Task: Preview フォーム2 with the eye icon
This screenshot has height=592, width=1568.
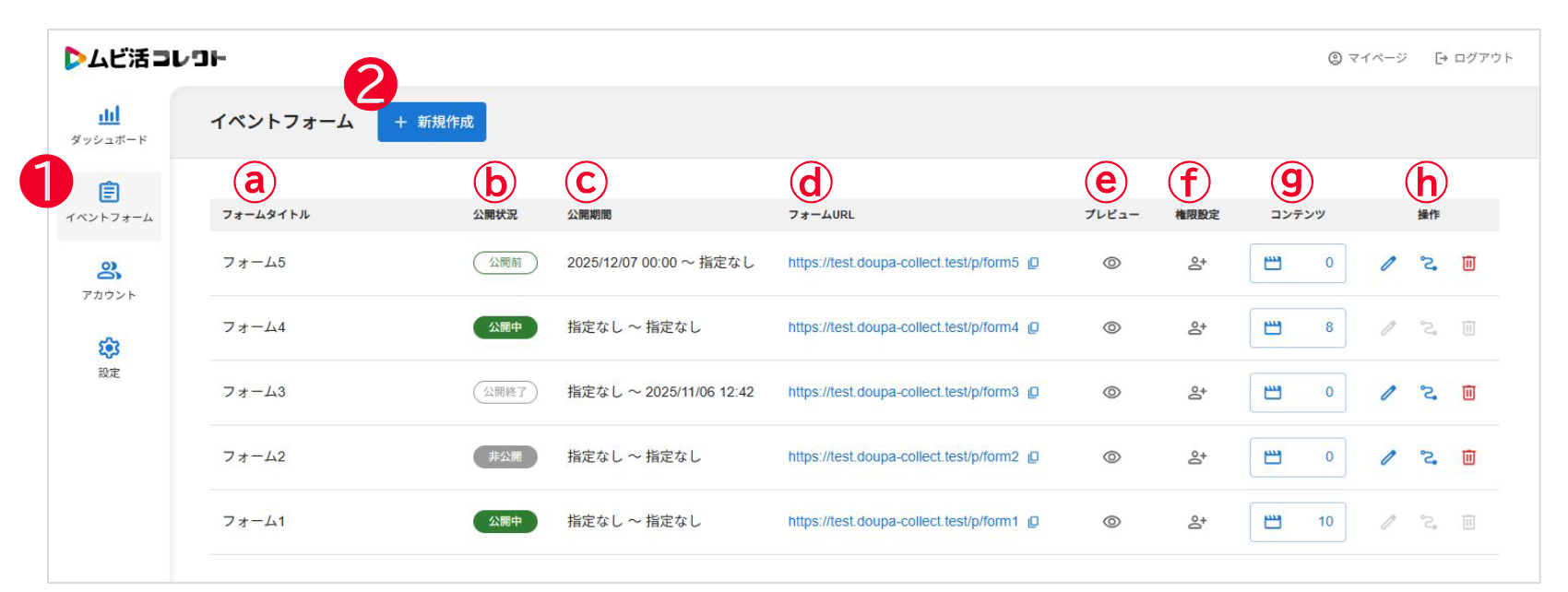Action: tap(1111, 456)
